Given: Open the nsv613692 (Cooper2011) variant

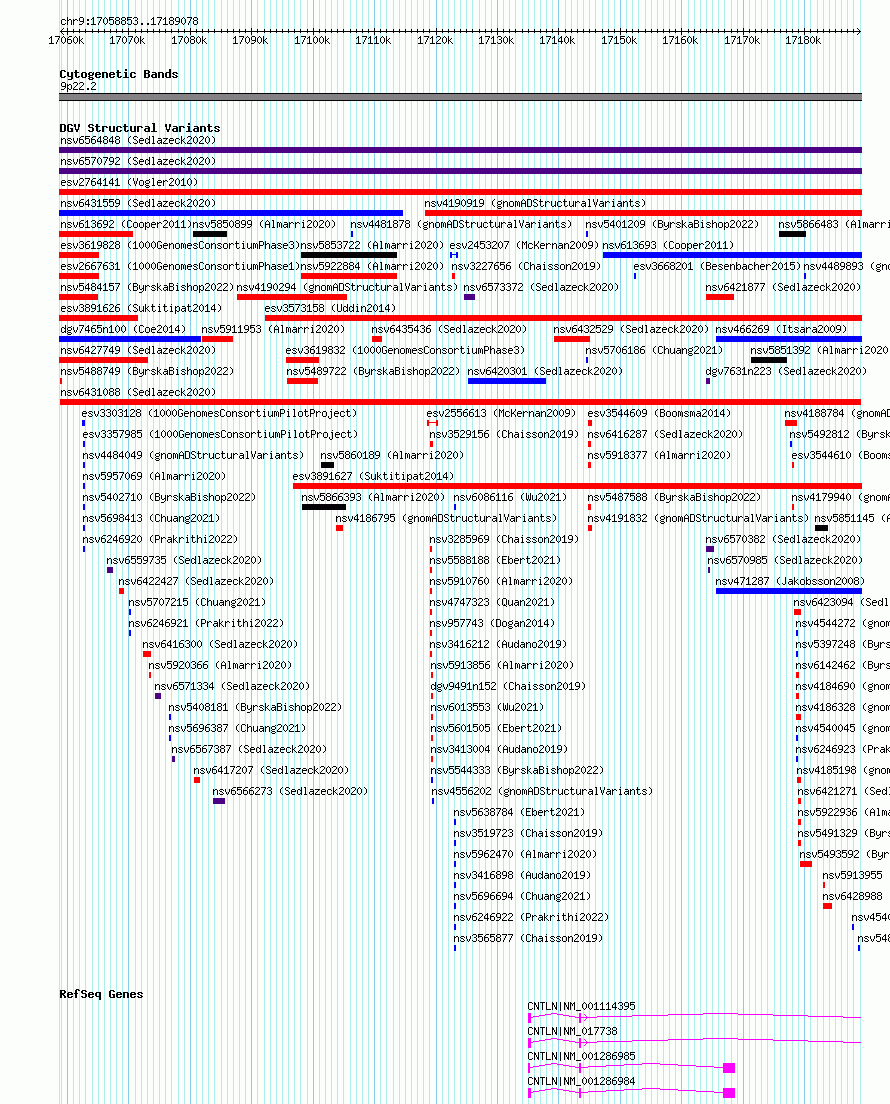Looking at the screenshot, I should point(126,225).
